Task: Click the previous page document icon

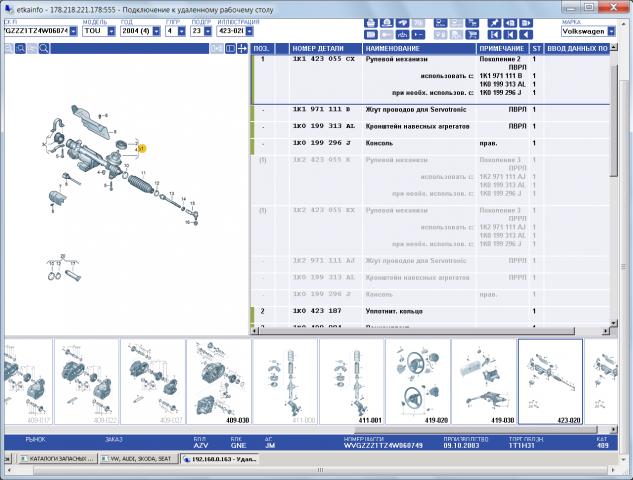Action: (510, 23)
